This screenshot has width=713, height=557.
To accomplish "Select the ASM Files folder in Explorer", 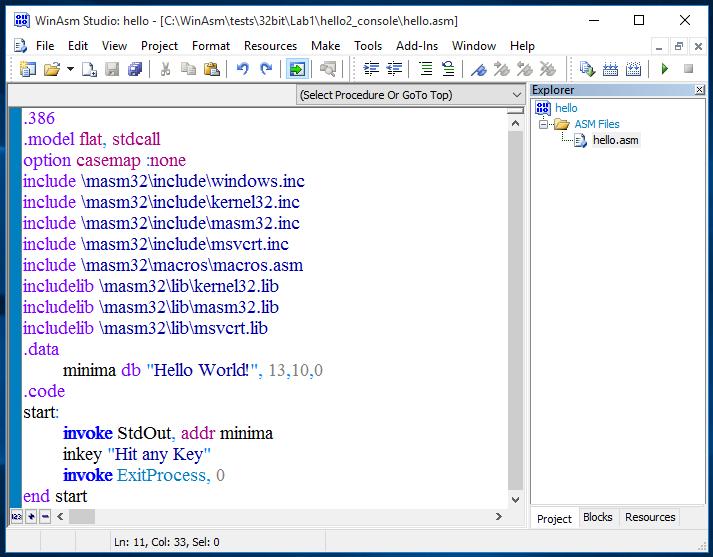I will [x=597, y=124].
